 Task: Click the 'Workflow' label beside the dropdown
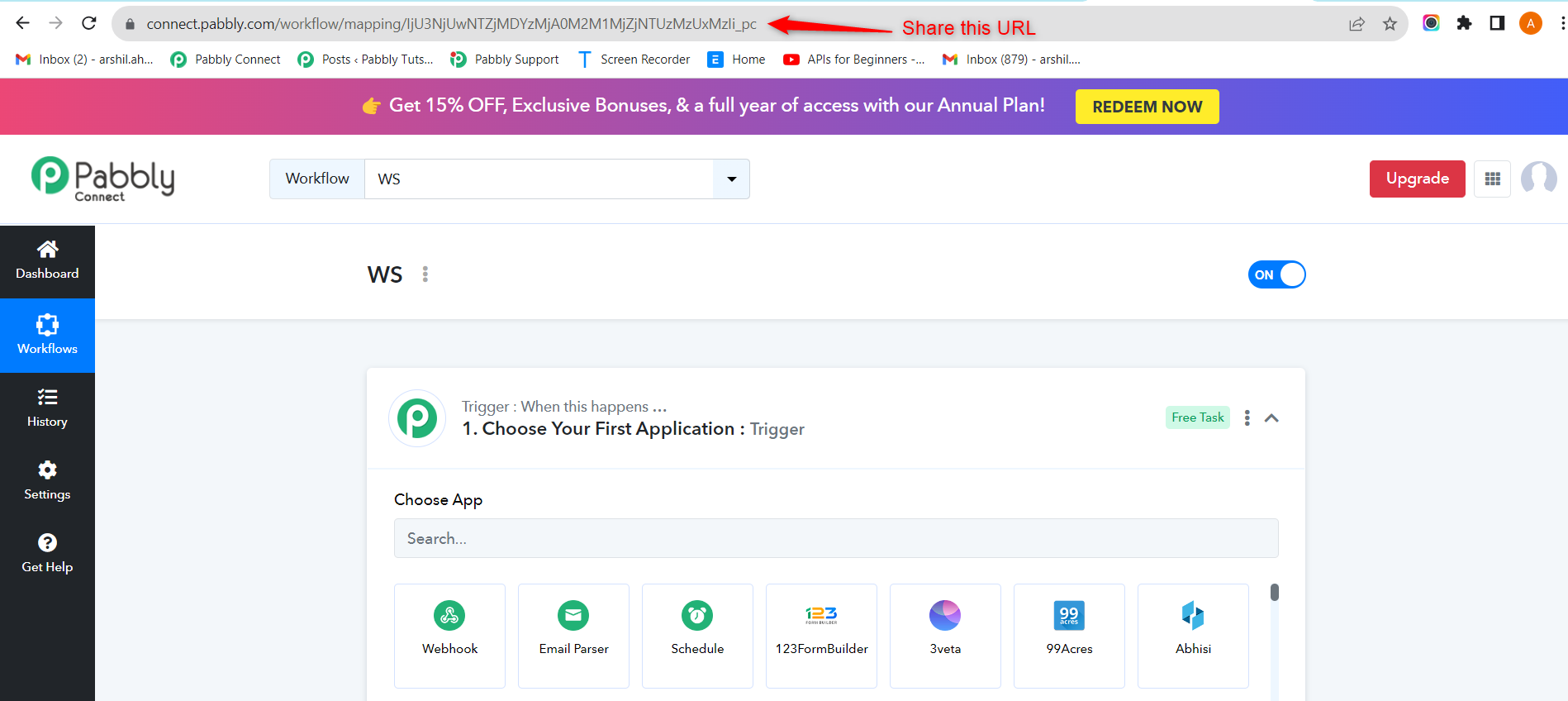[317, 179]
